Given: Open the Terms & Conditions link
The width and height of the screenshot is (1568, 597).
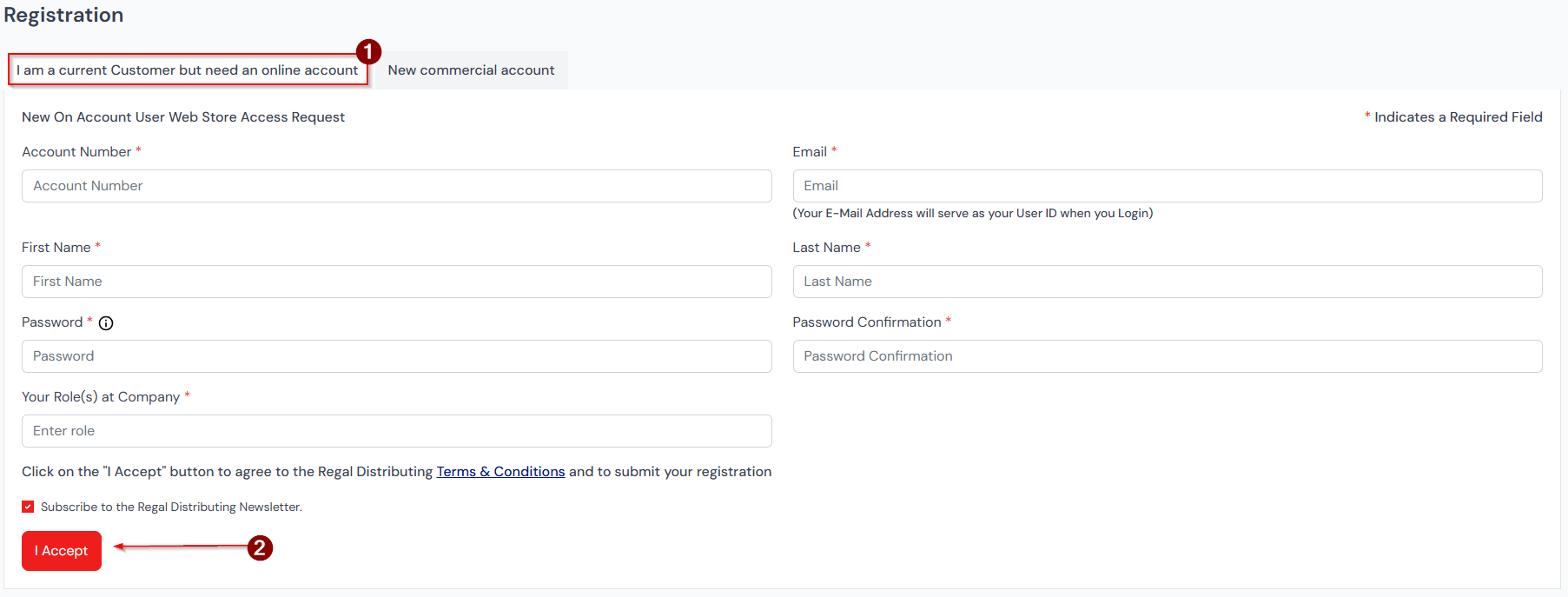Looking at the screenshot, I should (x=500, y=472).
